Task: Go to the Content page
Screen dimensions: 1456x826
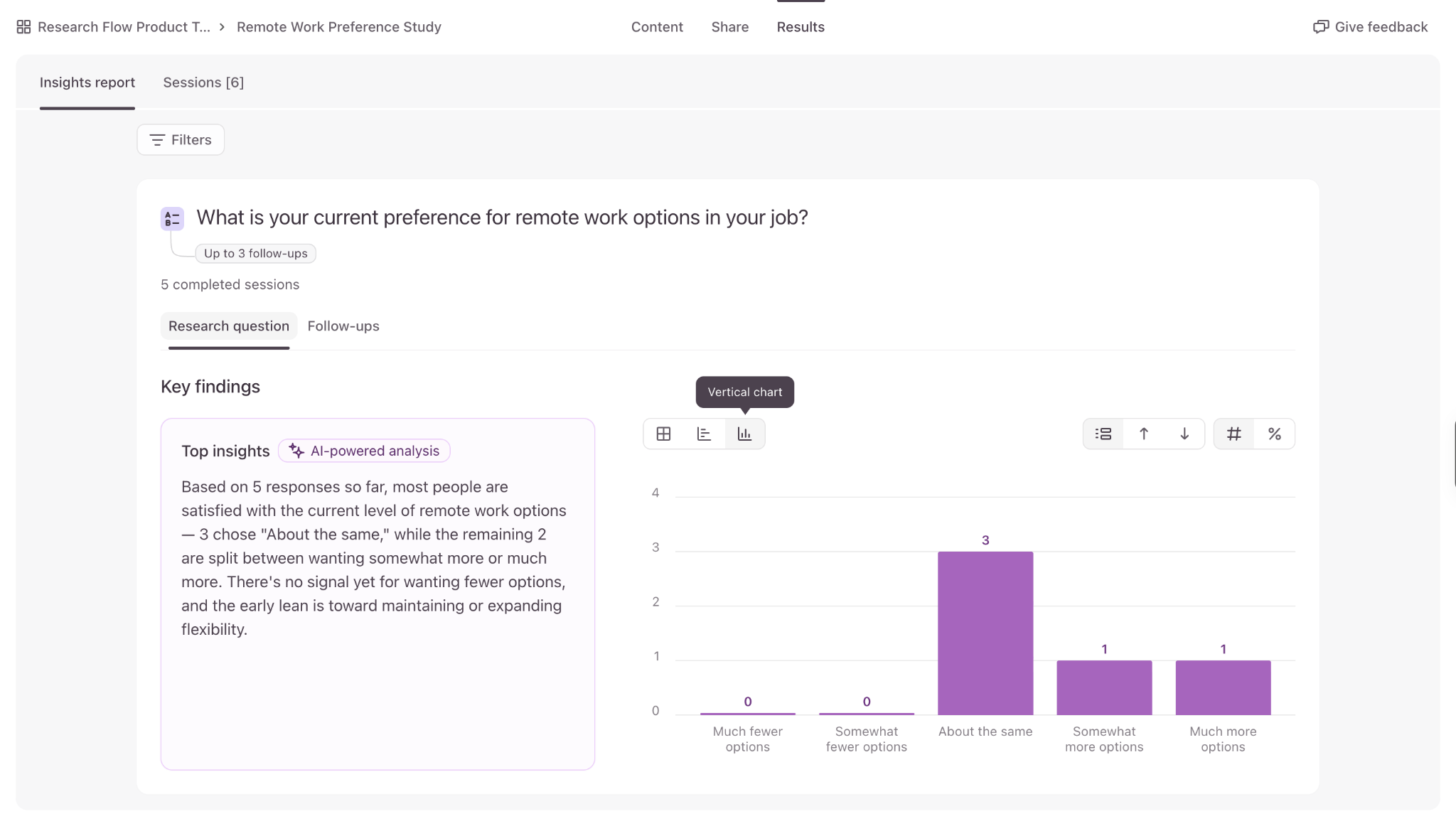Action: click(657, 27)
